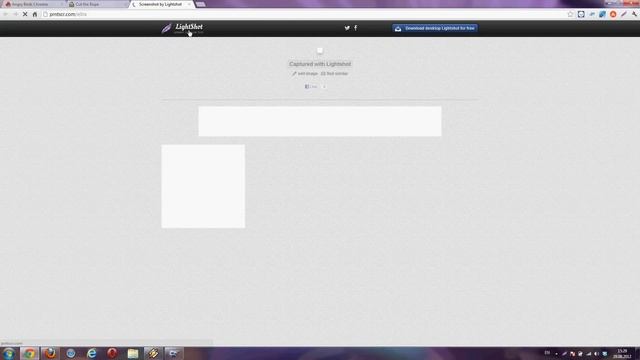Open the Windows Start menu
The height and width of the screenshot is (360, 640).
pyautogui.click(x=9, y=353)
